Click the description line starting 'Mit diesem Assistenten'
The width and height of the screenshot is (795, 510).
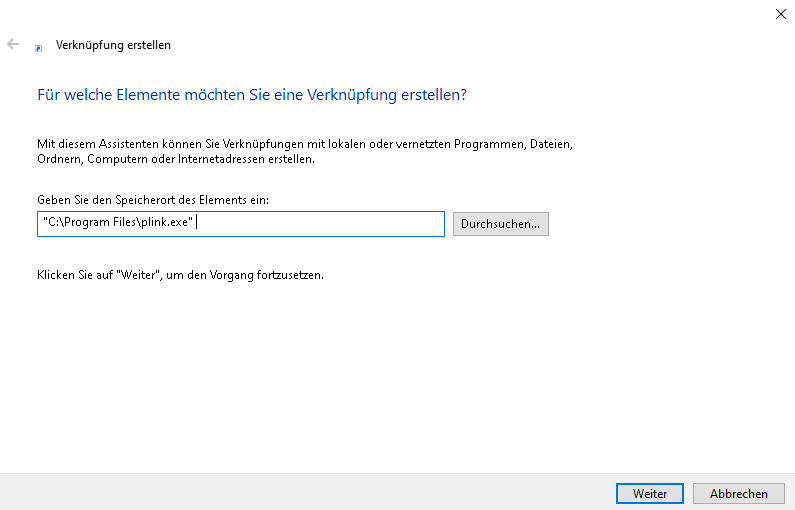[304, 144]
